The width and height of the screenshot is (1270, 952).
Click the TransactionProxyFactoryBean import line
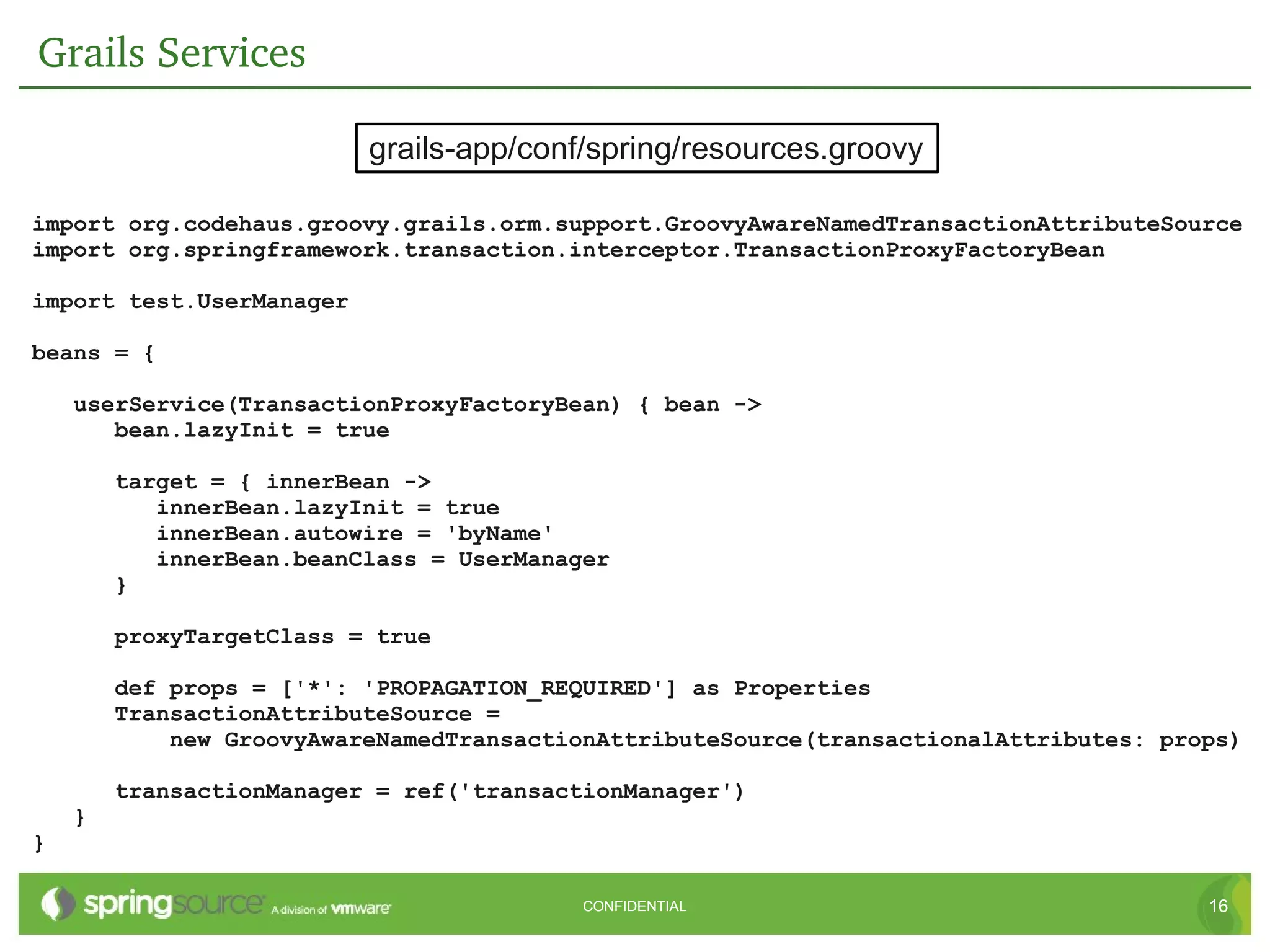click(569, 250)
